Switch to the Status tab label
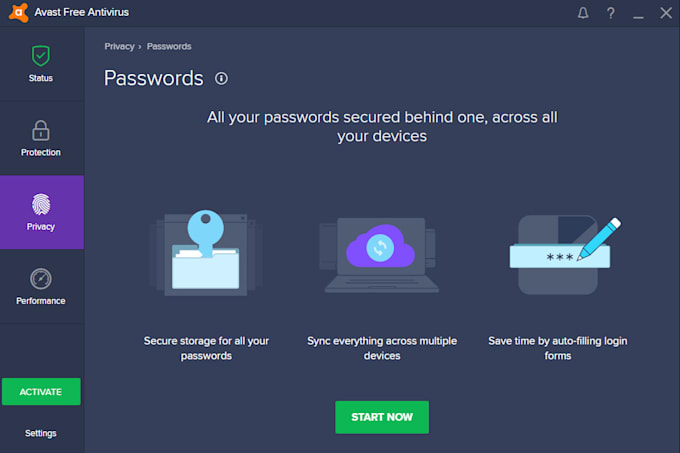 click(x=41, y=78)
